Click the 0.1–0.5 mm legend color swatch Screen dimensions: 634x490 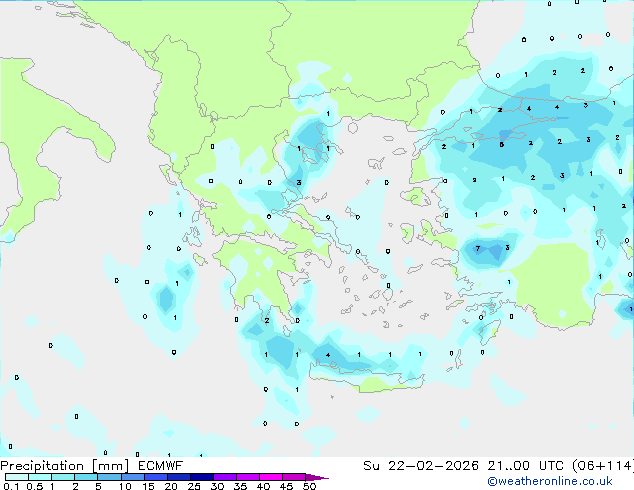tap(17, 477)
